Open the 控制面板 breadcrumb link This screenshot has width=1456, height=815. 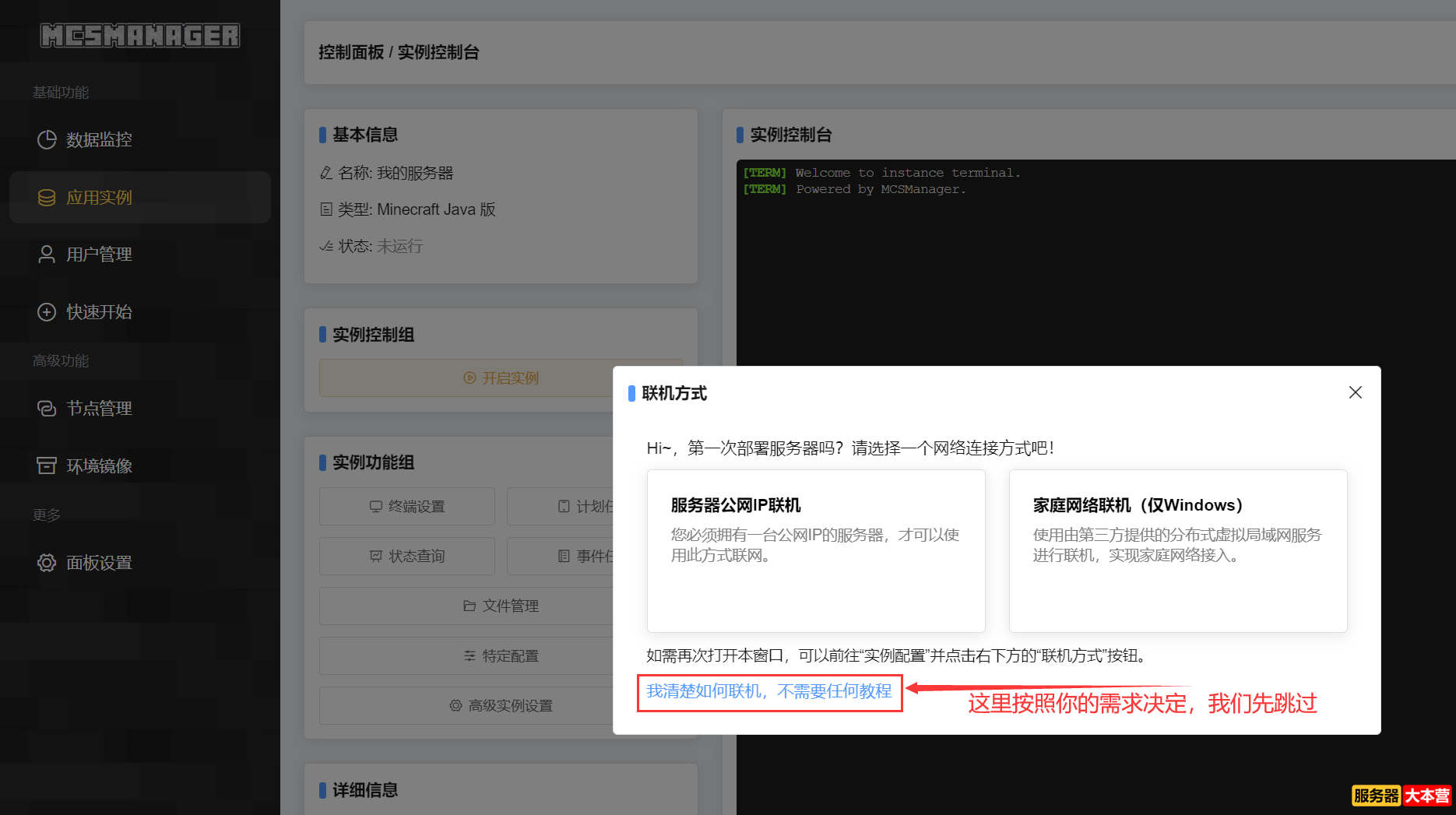click(350, 52)
